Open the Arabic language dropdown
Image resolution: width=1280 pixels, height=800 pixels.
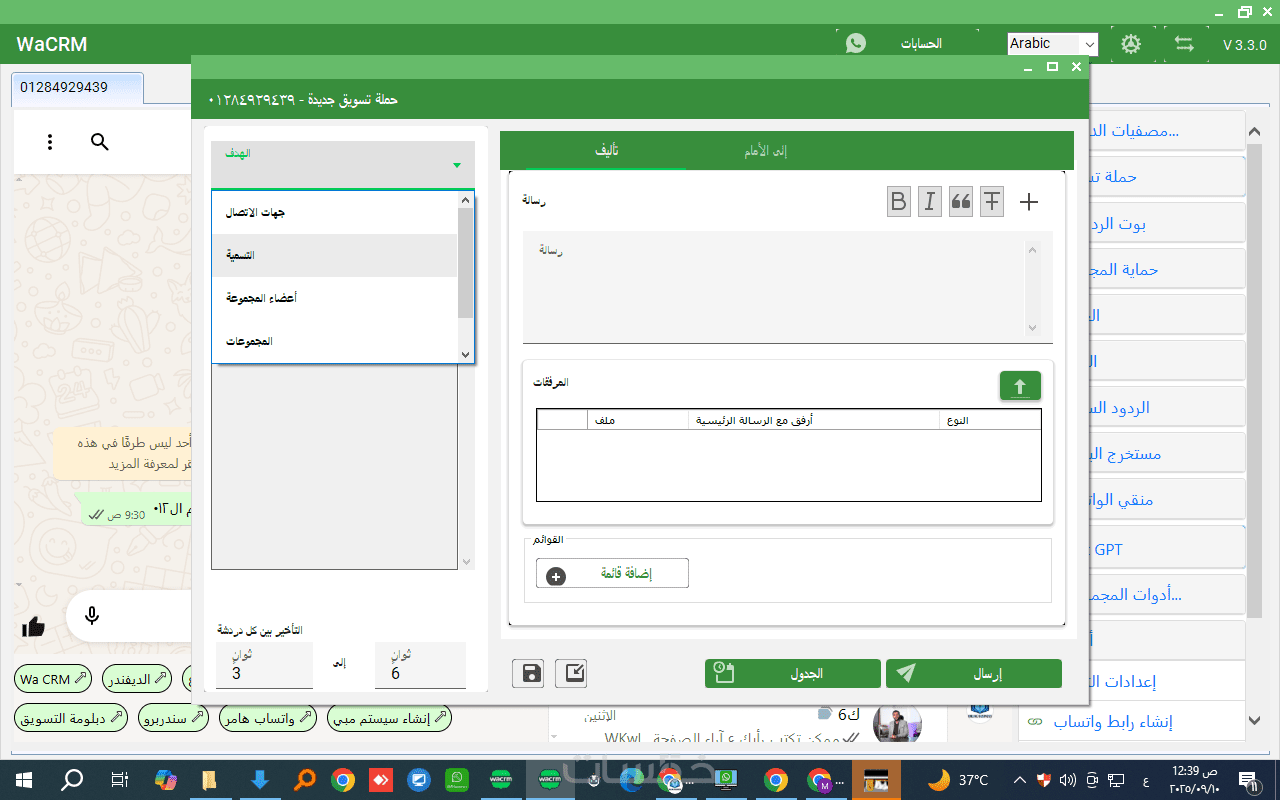(x=1052, y=44)
